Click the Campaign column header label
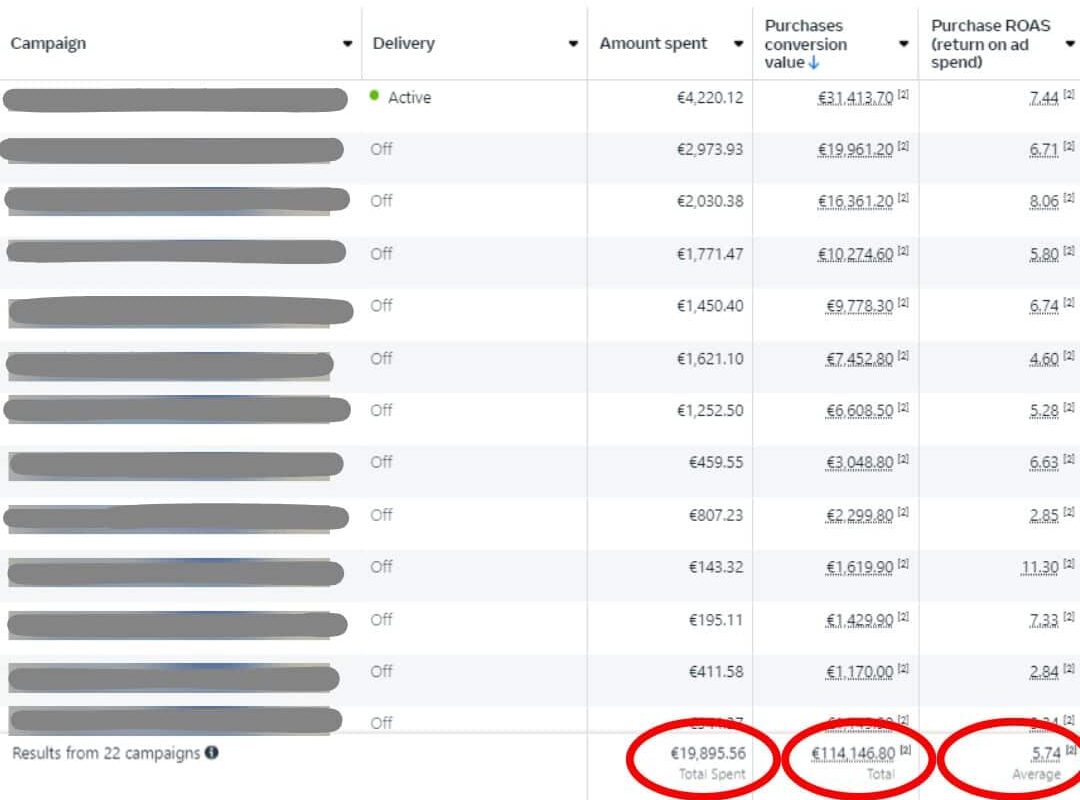Image resolution: width=1080 pixels, height=800 pixels. [x=48, y=43]
